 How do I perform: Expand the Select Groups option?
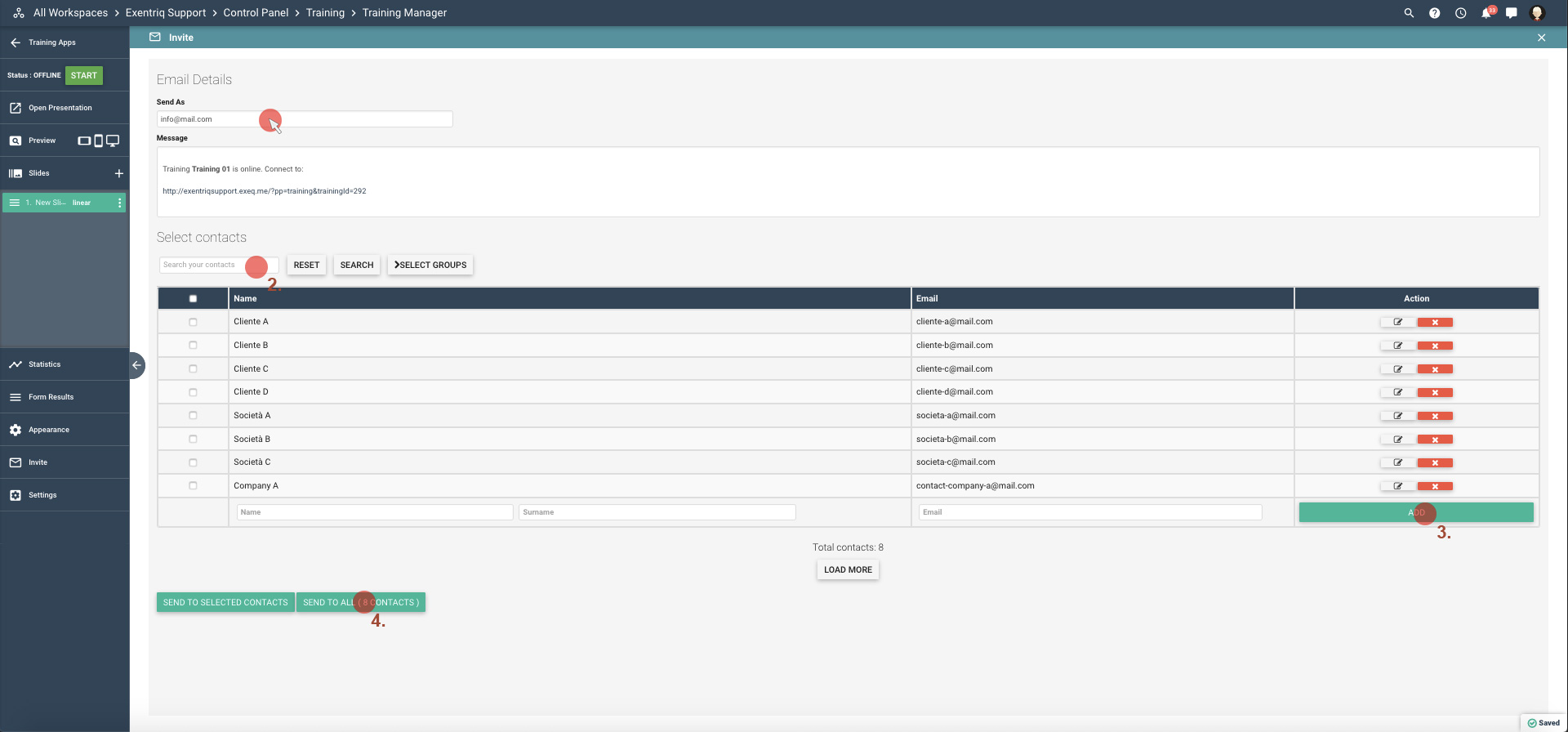click(430, 265)
